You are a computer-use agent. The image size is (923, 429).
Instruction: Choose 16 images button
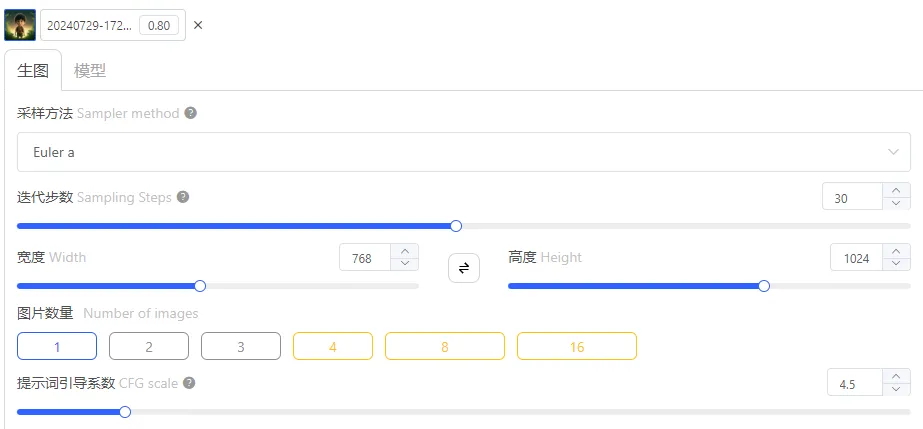point(577,346)
